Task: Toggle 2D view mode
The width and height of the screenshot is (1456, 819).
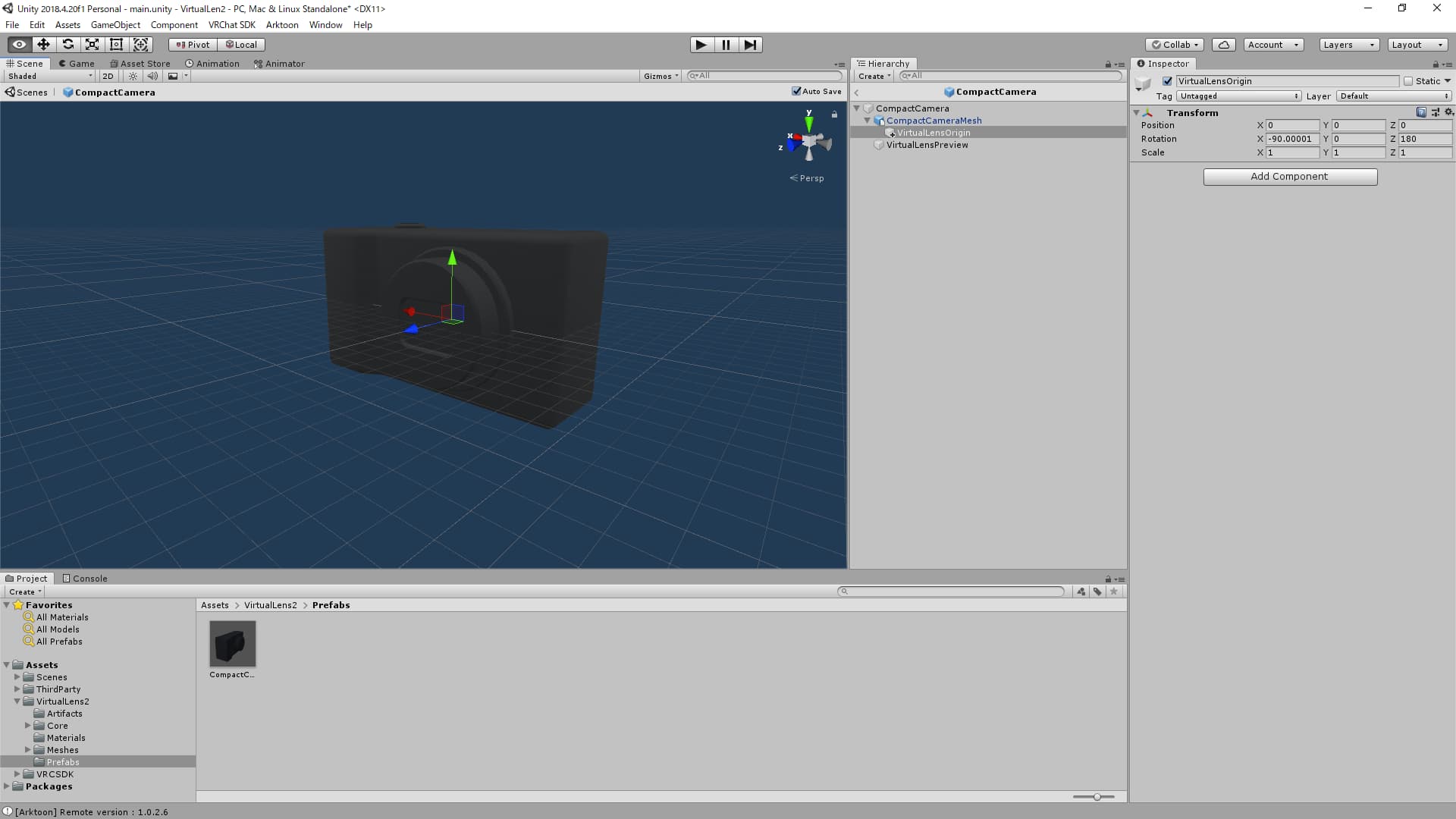Action: click(x=108, y=76)
